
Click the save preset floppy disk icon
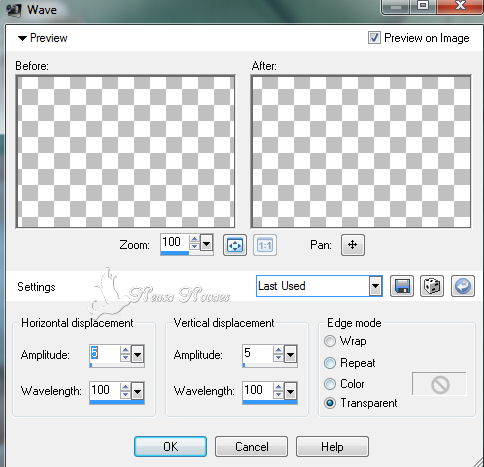(x=402, y=286)
